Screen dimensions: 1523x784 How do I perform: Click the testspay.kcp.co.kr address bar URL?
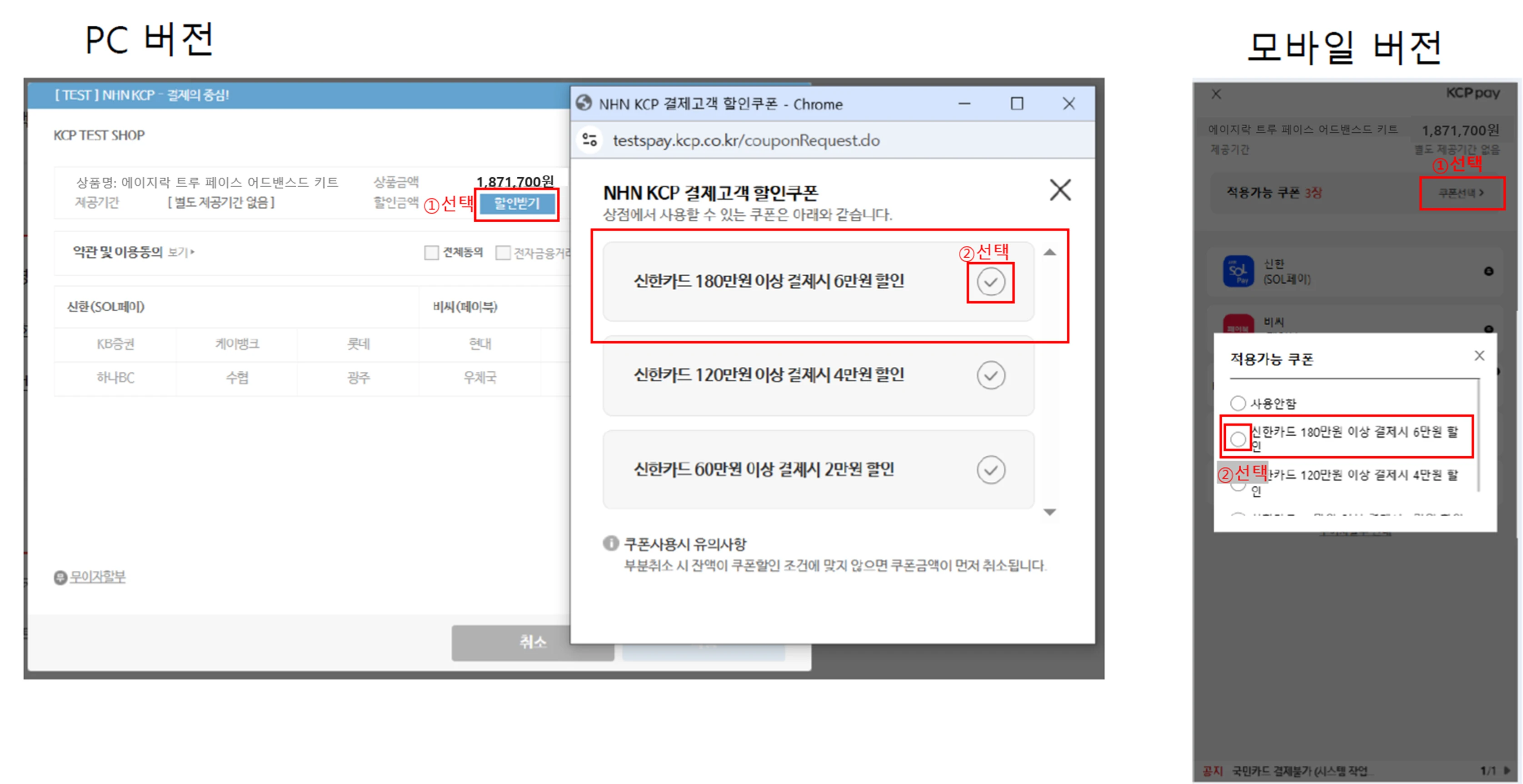746,141
